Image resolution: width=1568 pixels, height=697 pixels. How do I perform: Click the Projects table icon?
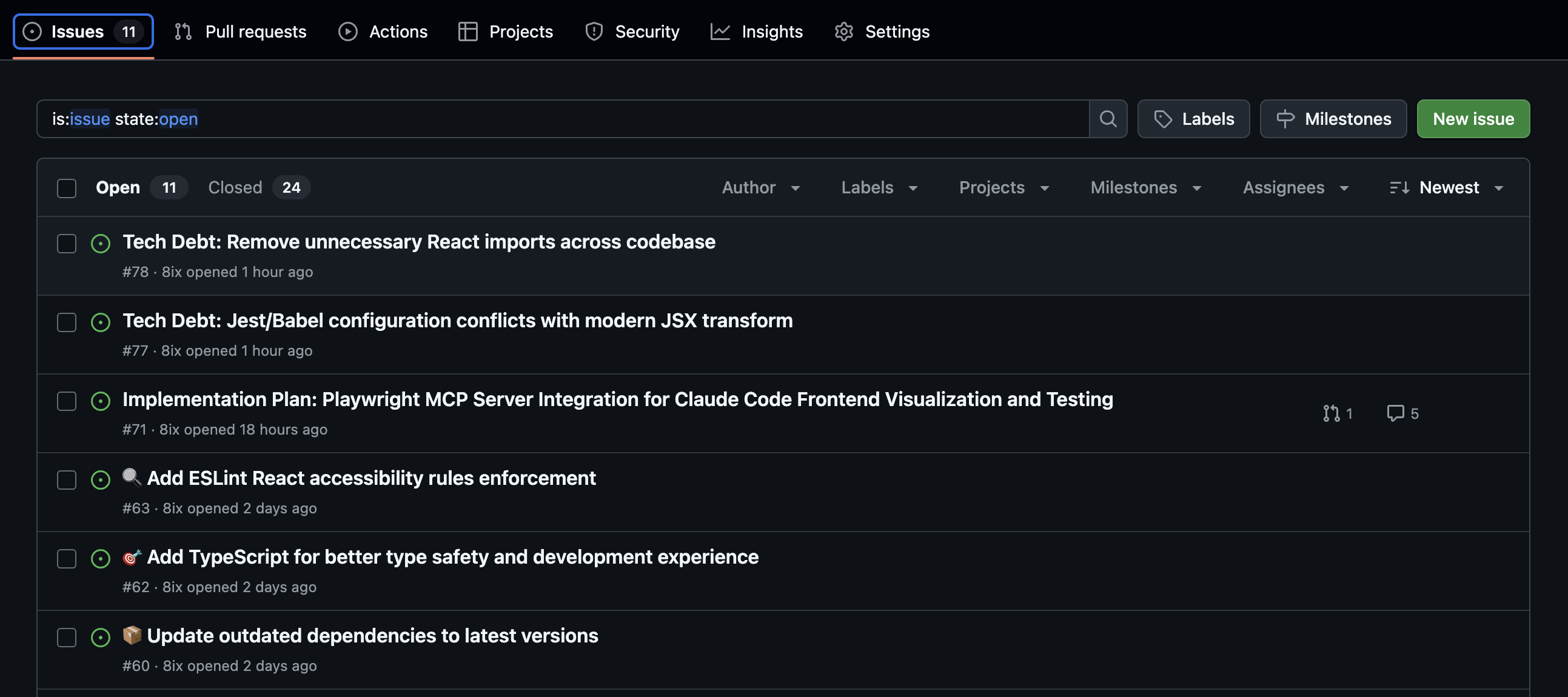(467, 32)
